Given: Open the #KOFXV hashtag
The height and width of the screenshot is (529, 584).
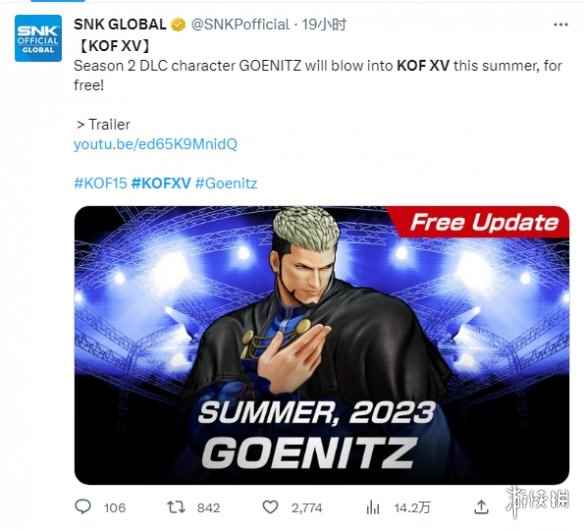Looking at the screenshot, I should pos(161,183).
